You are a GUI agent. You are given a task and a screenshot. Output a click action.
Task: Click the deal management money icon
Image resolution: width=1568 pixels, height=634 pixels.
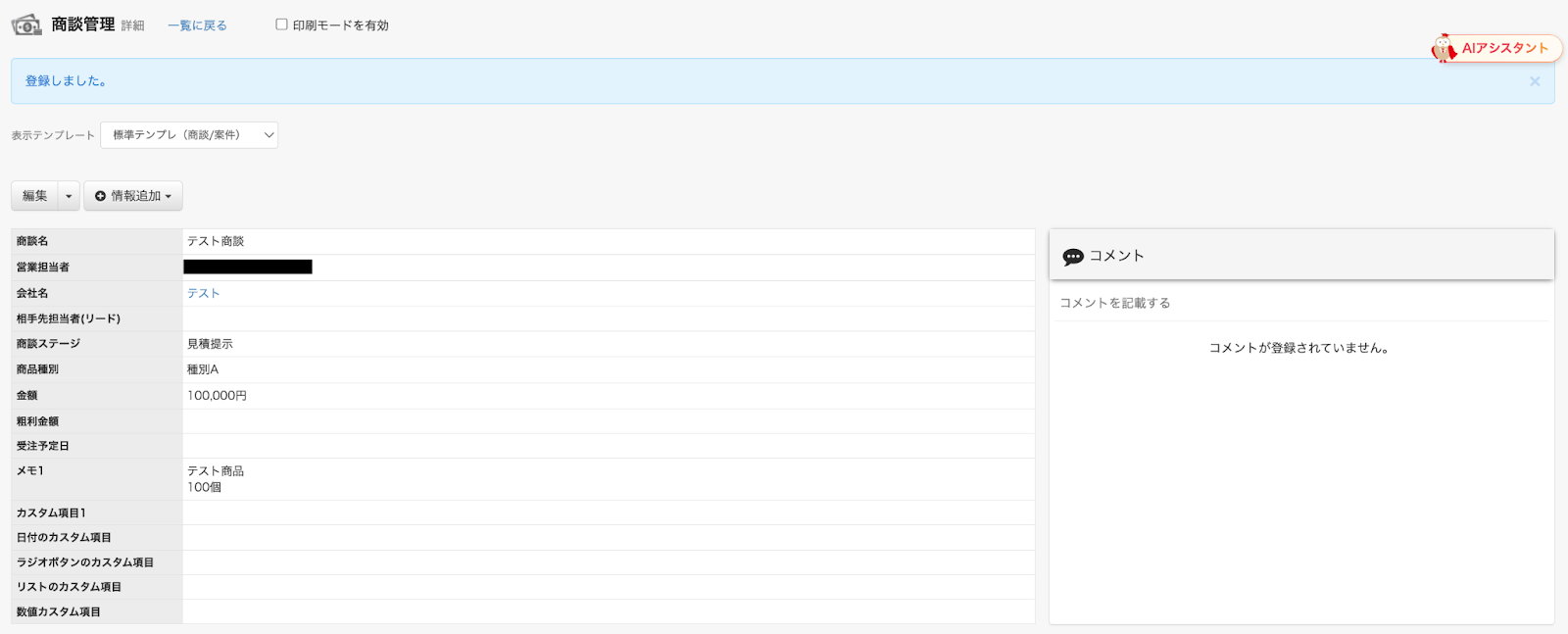point(26,25)
